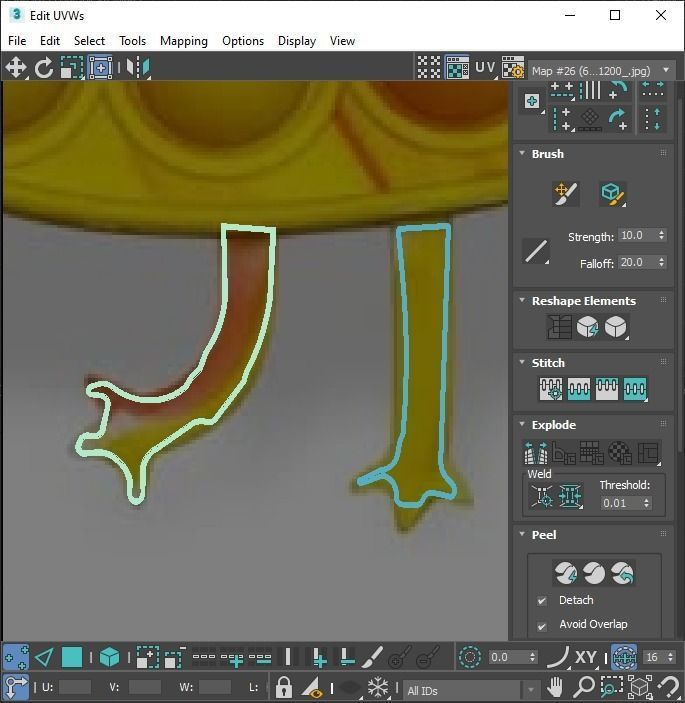
Task: Toggle Edge sub-object mode
Action: tap(44, 657)
